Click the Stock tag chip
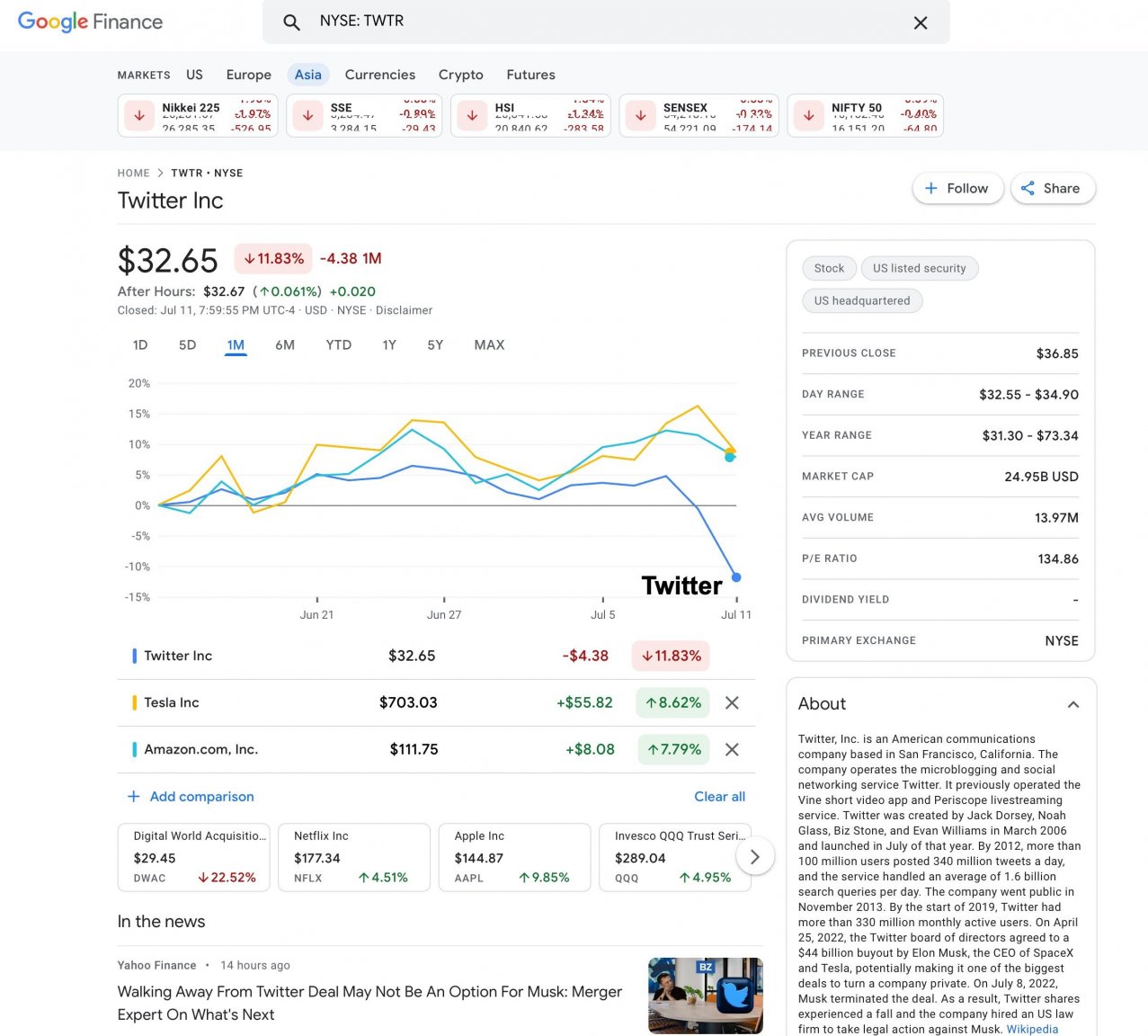The image size is (1148, 1036). point(829,268)
